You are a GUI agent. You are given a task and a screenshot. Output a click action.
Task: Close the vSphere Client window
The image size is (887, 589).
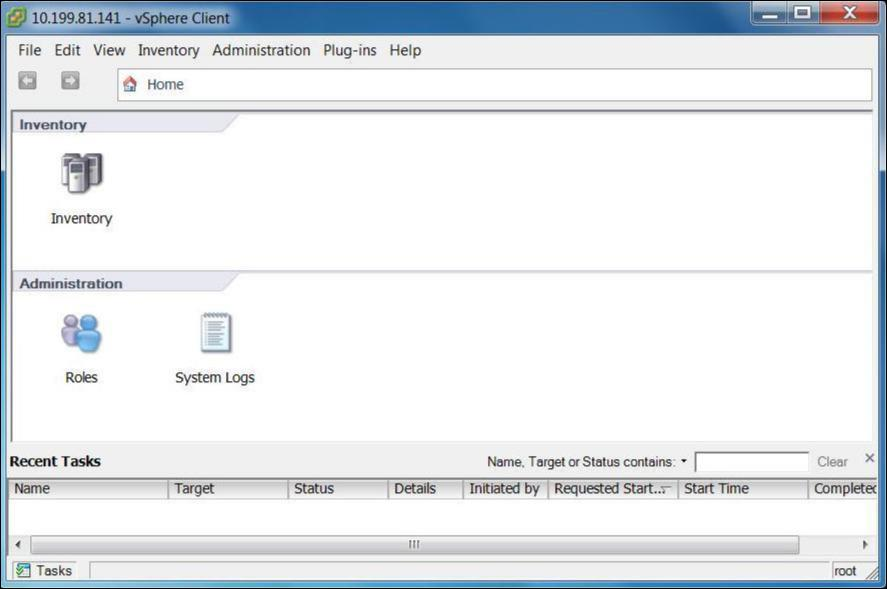coord(849,14)
